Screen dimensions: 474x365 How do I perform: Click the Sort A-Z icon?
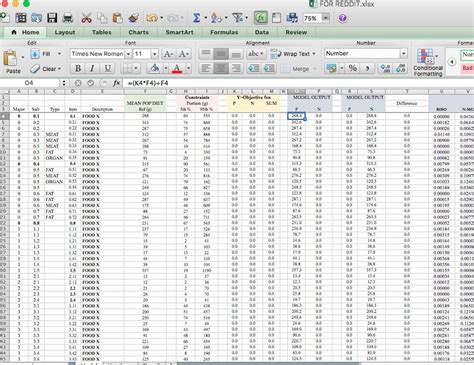[x=216, y=18]
